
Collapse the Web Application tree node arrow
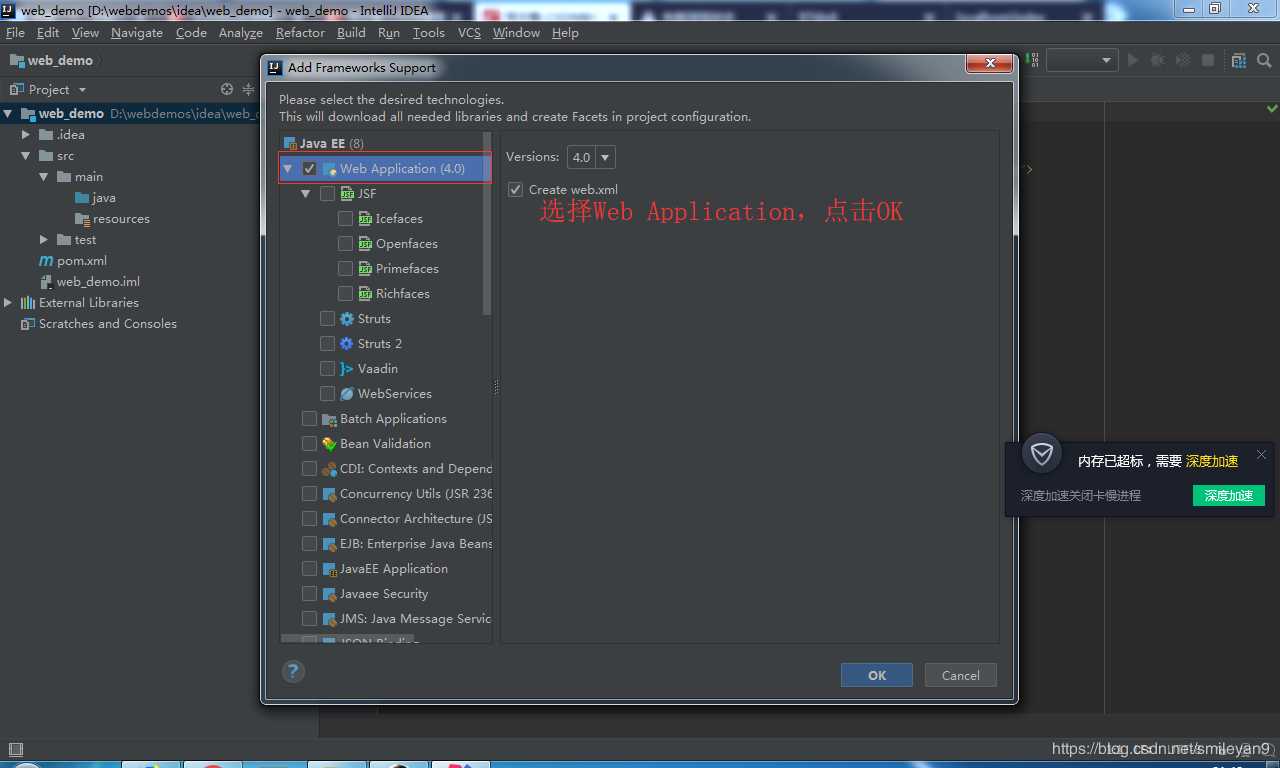click(x=288, y=169)
